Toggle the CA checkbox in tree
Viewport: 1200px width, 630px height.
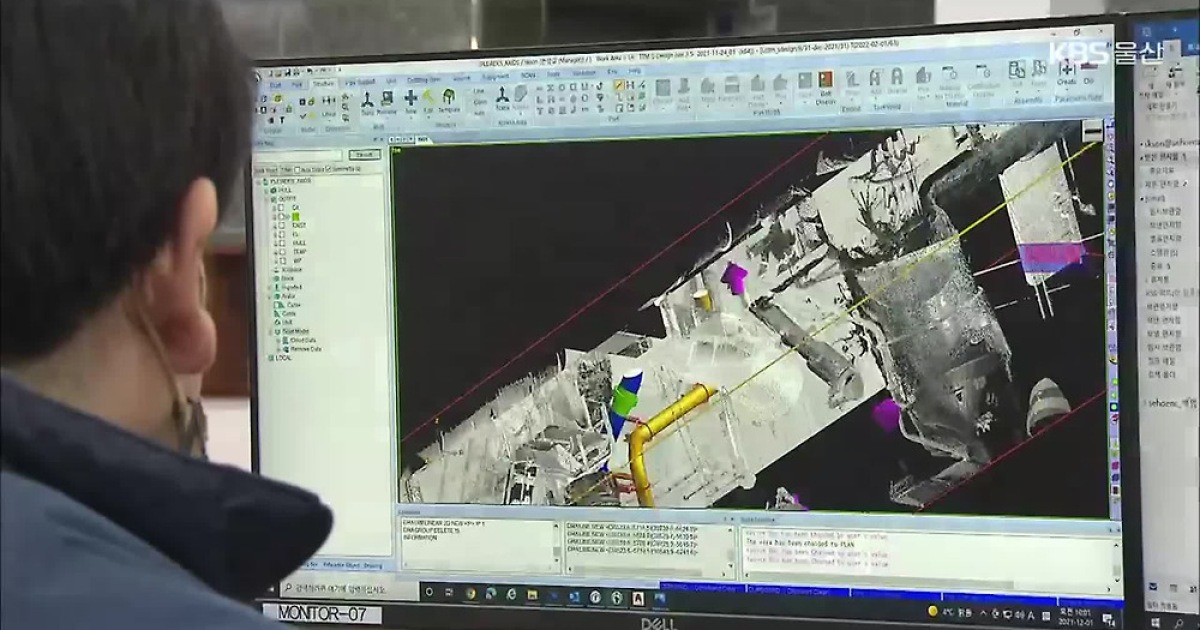coord(281,207)
